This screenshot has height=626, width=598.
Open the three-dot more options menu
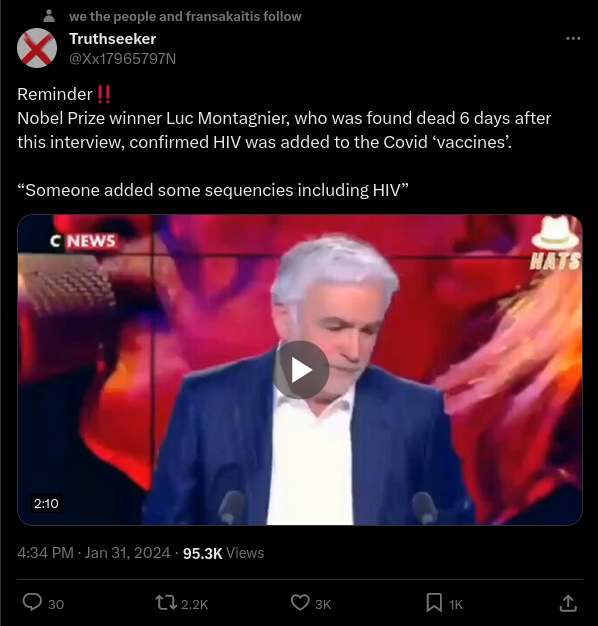click(573, 38)
